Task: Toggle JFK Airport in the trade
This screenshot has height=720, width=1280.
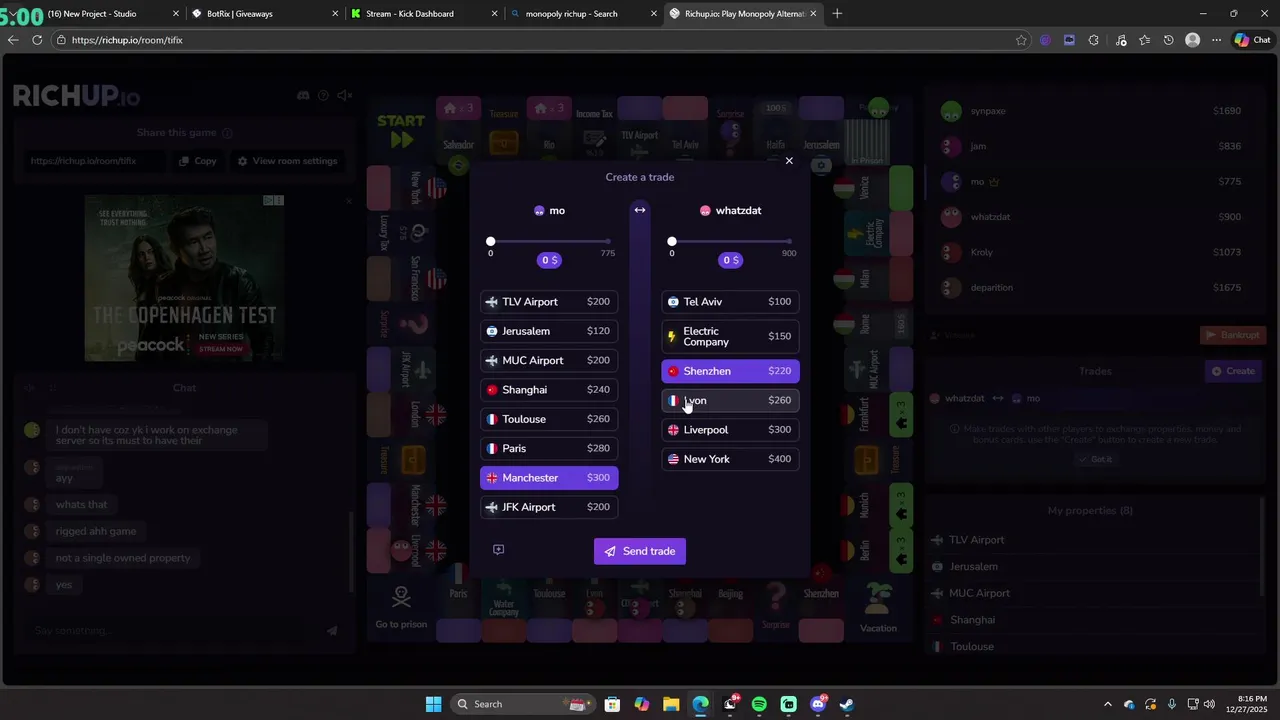Action: click(549, 507)
